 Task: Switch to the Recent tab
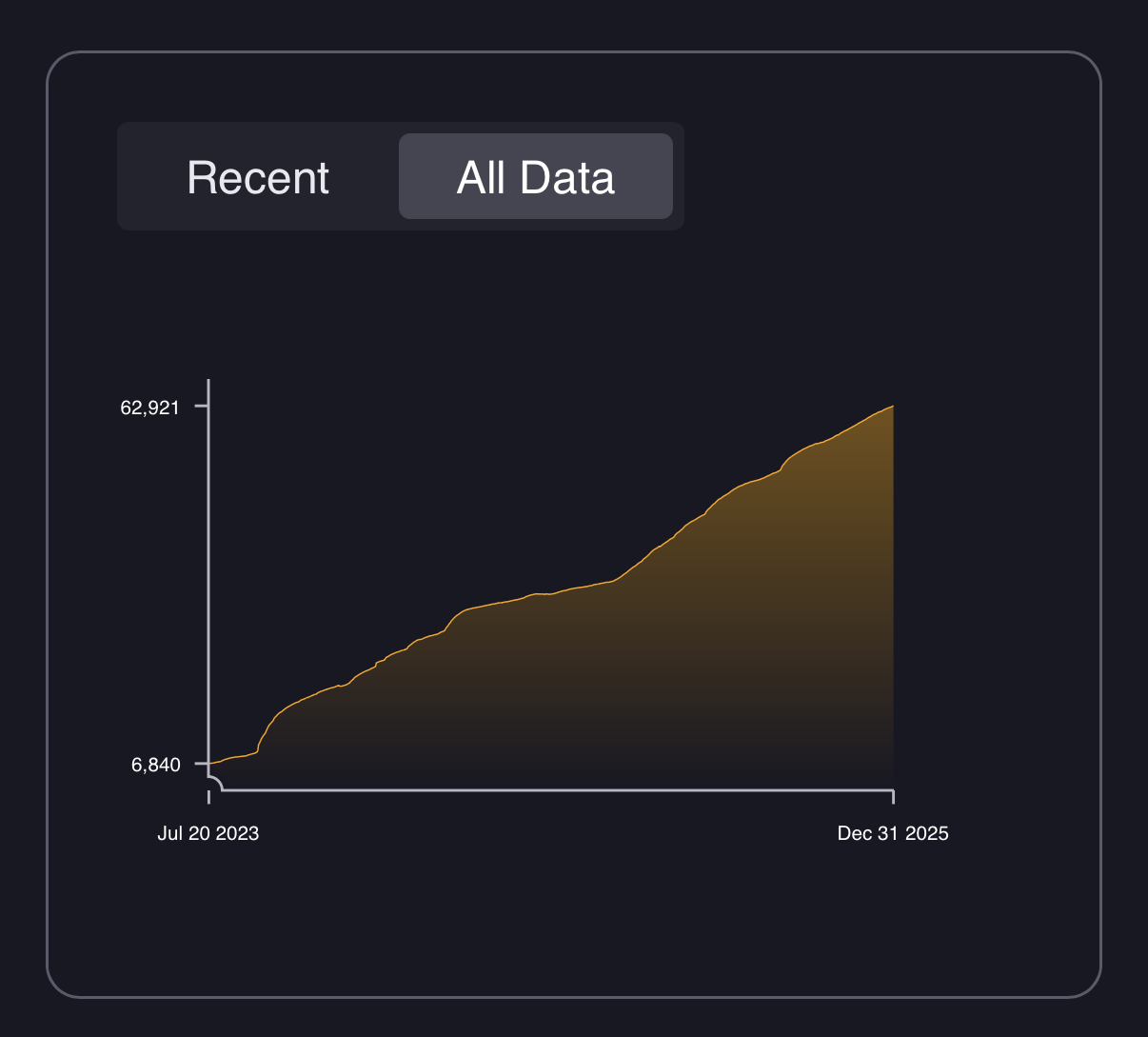pos(258,177)
